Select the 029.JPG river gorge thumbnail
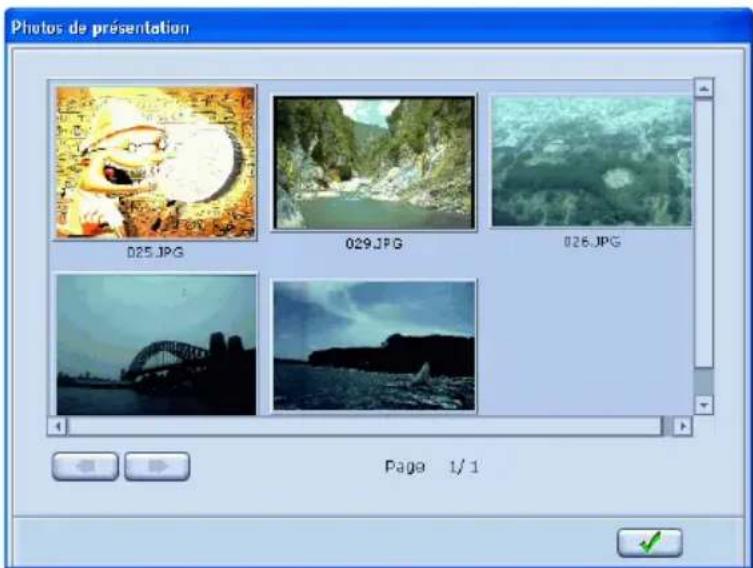 pyautogui.click(x=374, y=163)
